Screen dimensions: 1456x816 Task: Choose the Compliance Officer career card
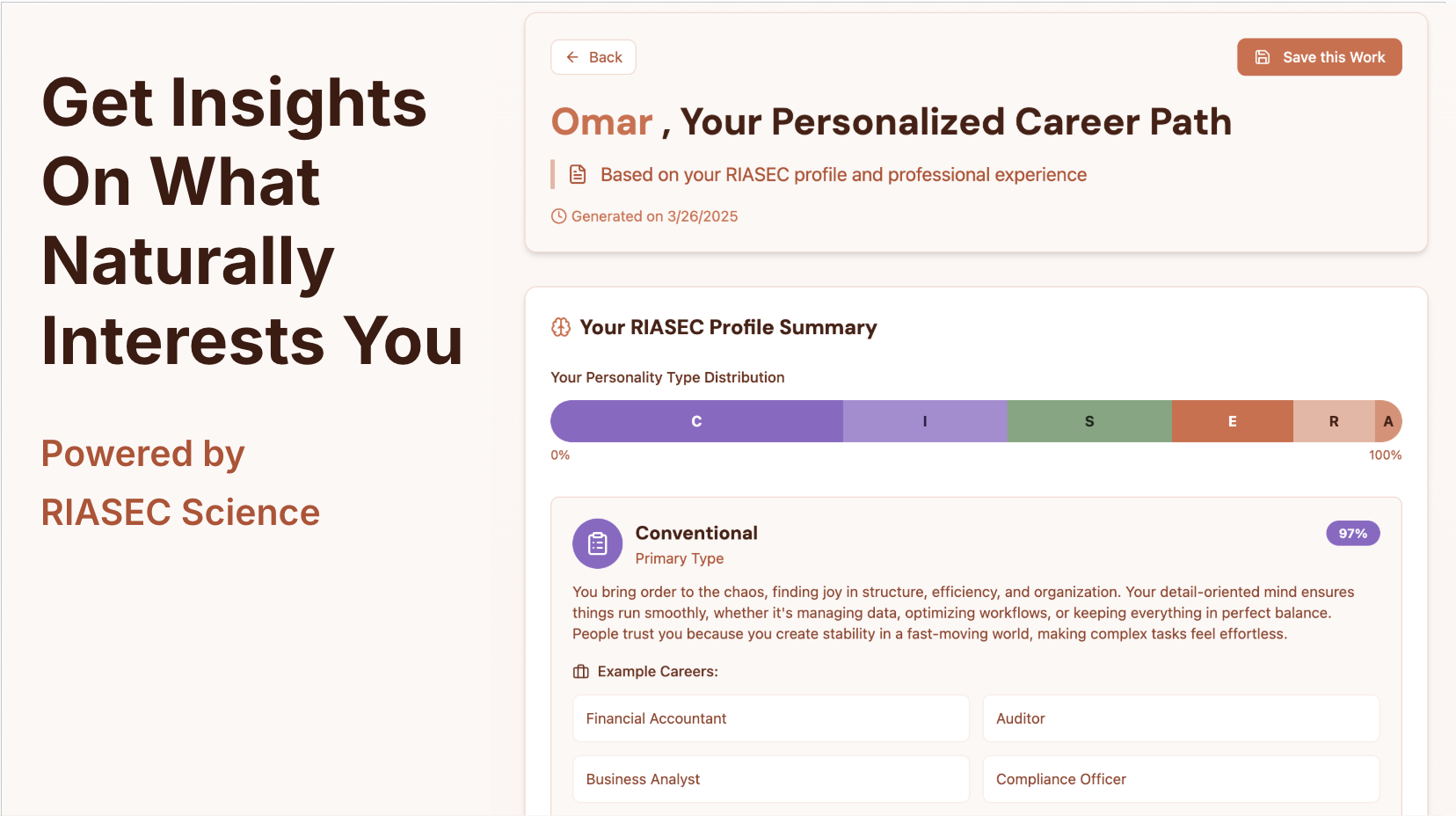[1180, 779]
